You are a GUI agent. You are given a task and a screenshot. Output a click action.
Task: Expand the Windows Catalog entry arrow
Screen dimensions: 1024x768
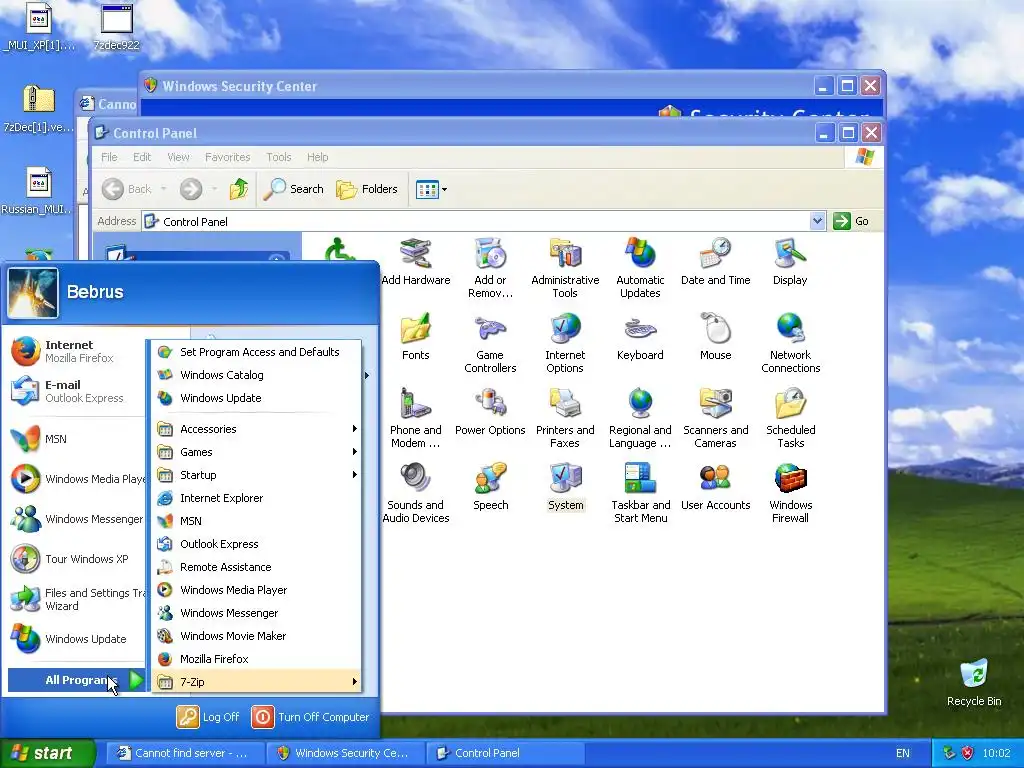pyautogui.click(x=367, y=375)
